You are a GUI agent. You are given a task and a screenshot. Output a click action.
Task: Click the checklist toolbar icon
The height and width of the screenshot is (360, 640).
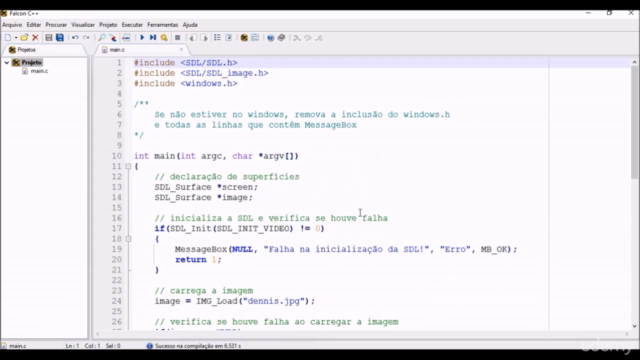(229, 38)
